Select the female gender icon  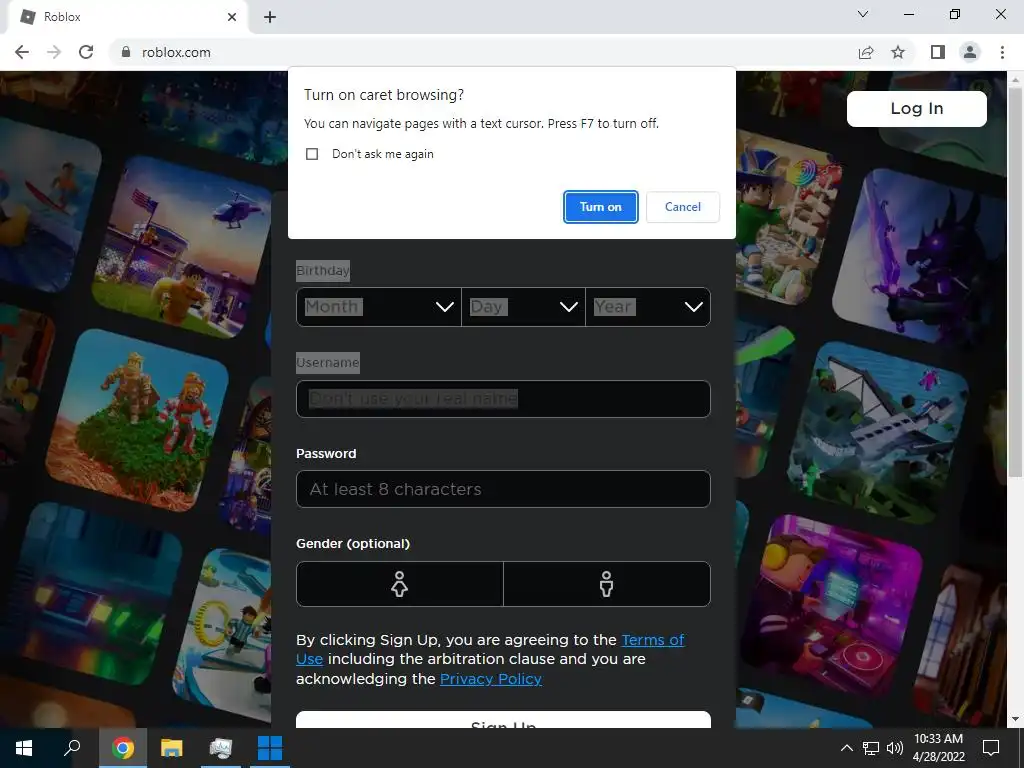click(x=400, y=584)
